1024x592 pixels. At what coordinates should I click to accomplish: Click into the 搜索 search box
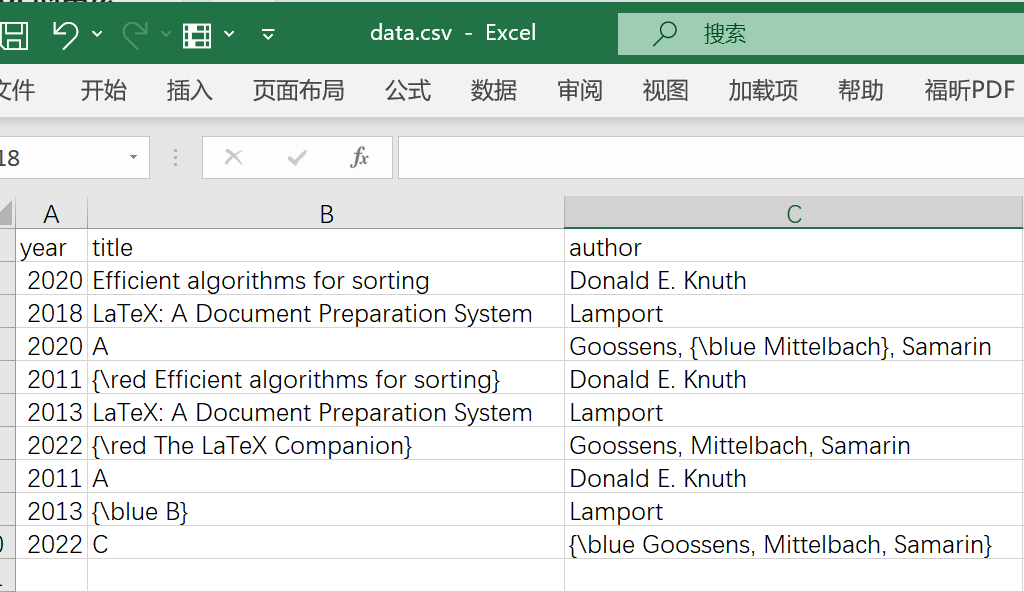click(x=820, y=34)
